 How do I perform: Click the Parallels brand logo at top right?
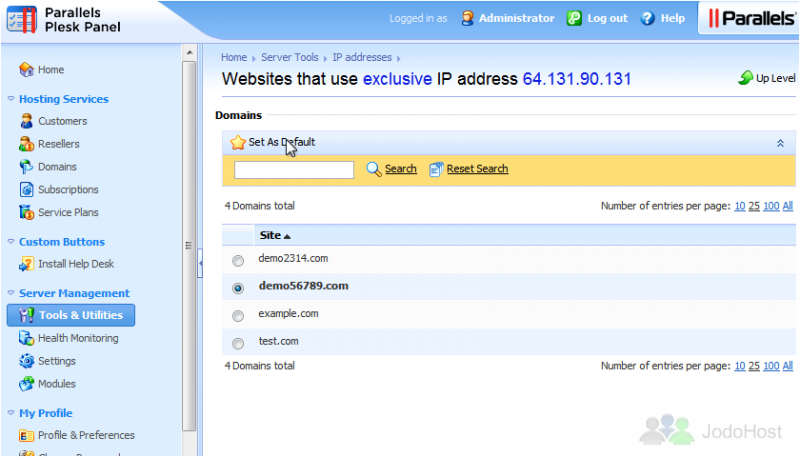[x=752, y=18]
